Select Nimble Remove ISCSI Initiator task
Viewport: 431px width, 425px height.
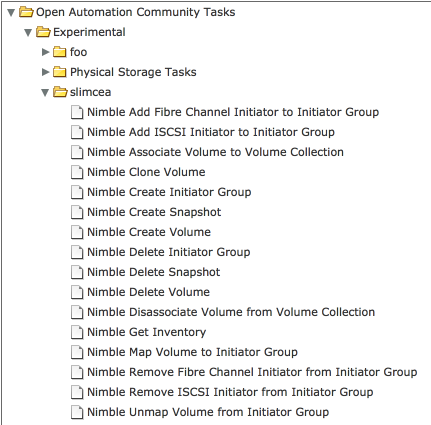230,392
